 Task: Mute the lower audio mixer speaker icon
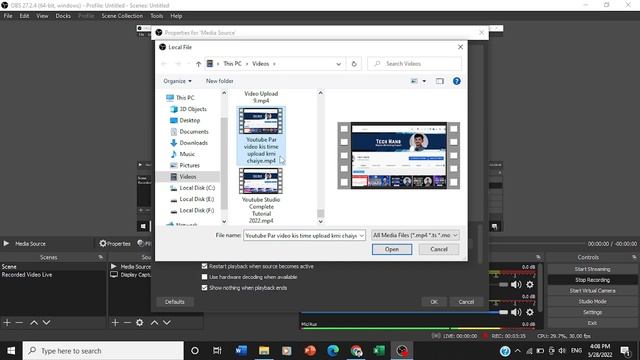tap(516, 312)
